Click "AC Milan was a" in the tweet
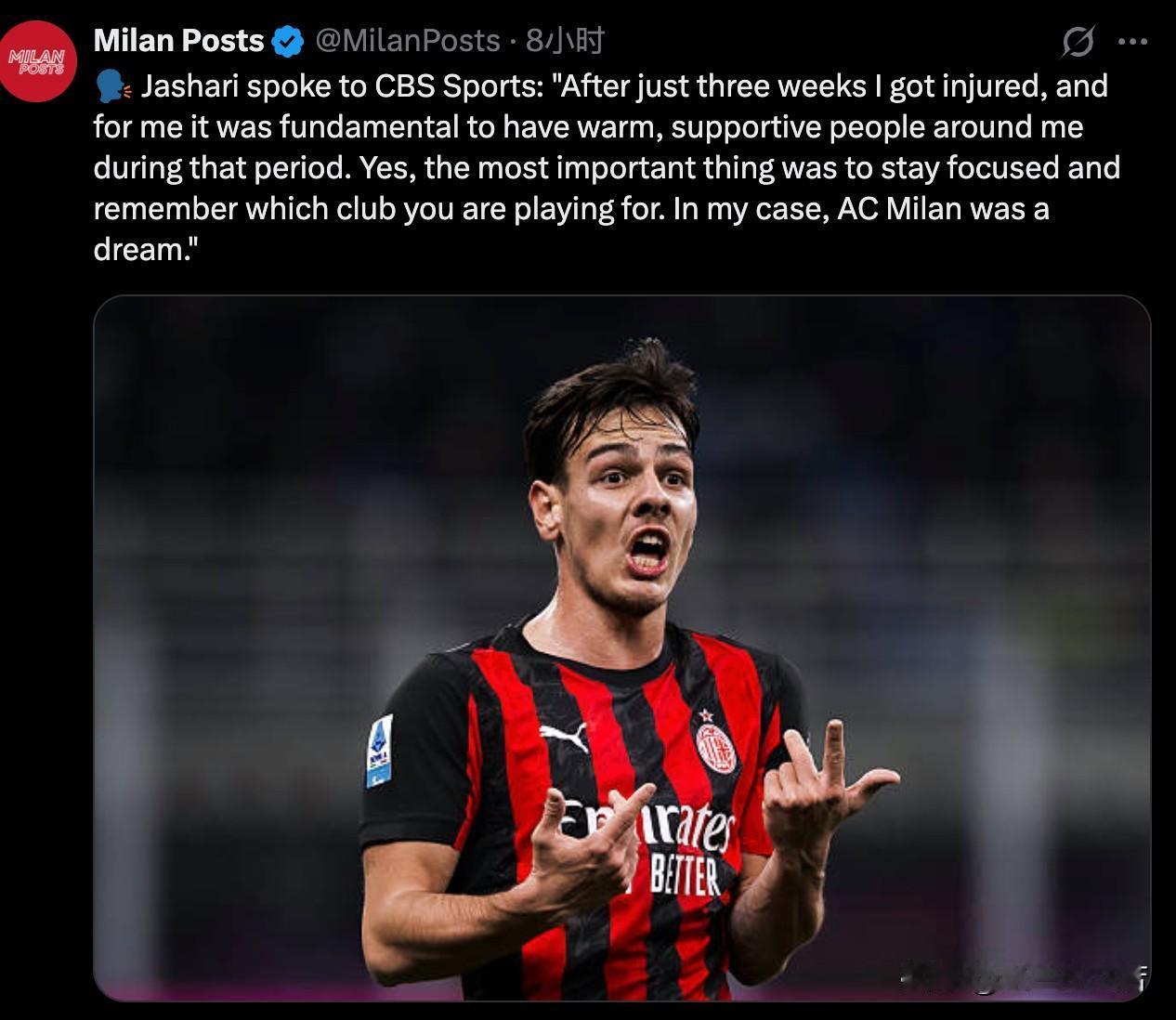 [943, 209]
